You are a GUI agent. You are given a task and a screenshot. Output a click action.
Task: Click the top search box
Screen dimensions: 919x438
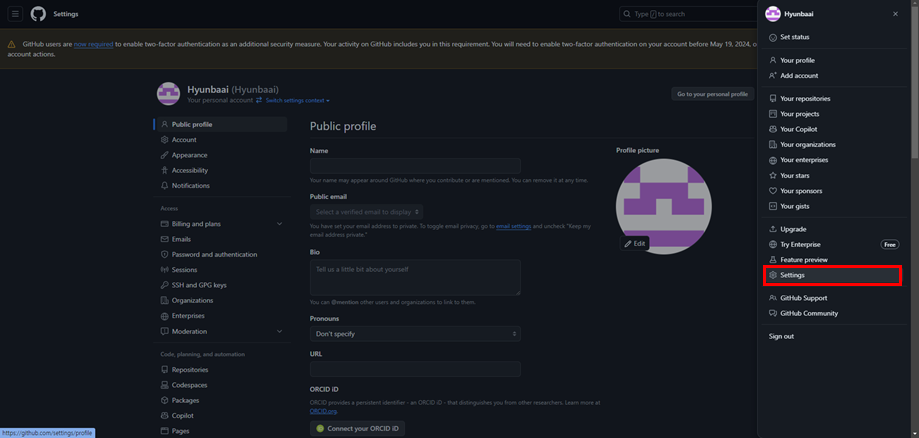click(687, 14)
